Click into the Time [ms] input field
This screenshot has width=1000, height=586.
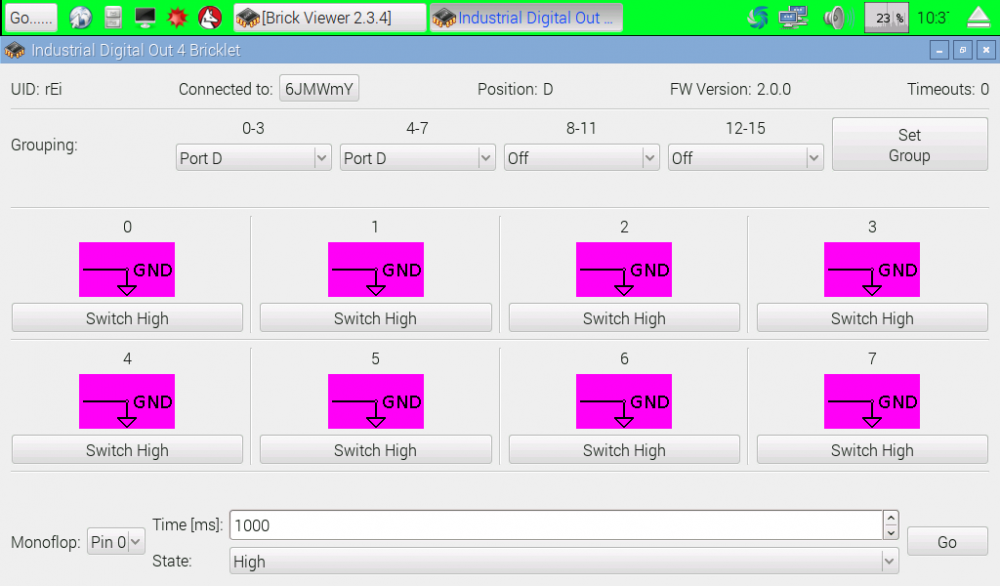pos(555,525)
